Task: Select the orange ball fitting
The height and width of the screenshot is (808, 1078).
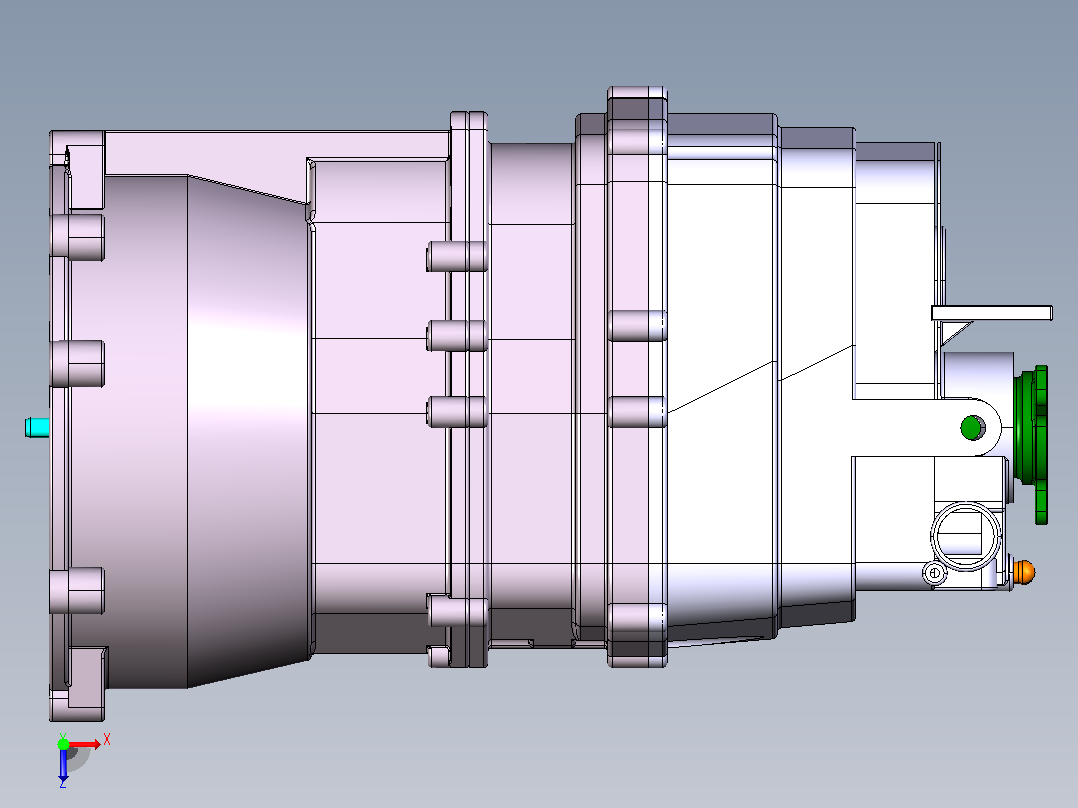Action: click(x=1024, y=571)
